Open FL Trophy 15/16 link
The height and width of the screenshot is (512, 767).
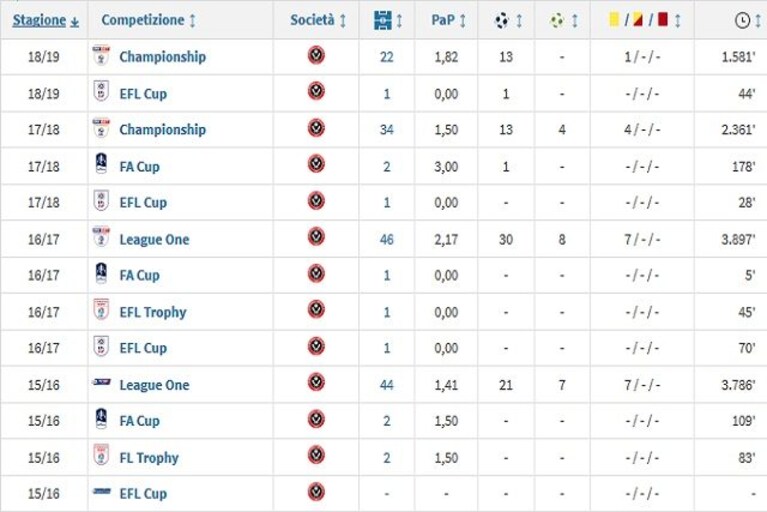[149, 458]
